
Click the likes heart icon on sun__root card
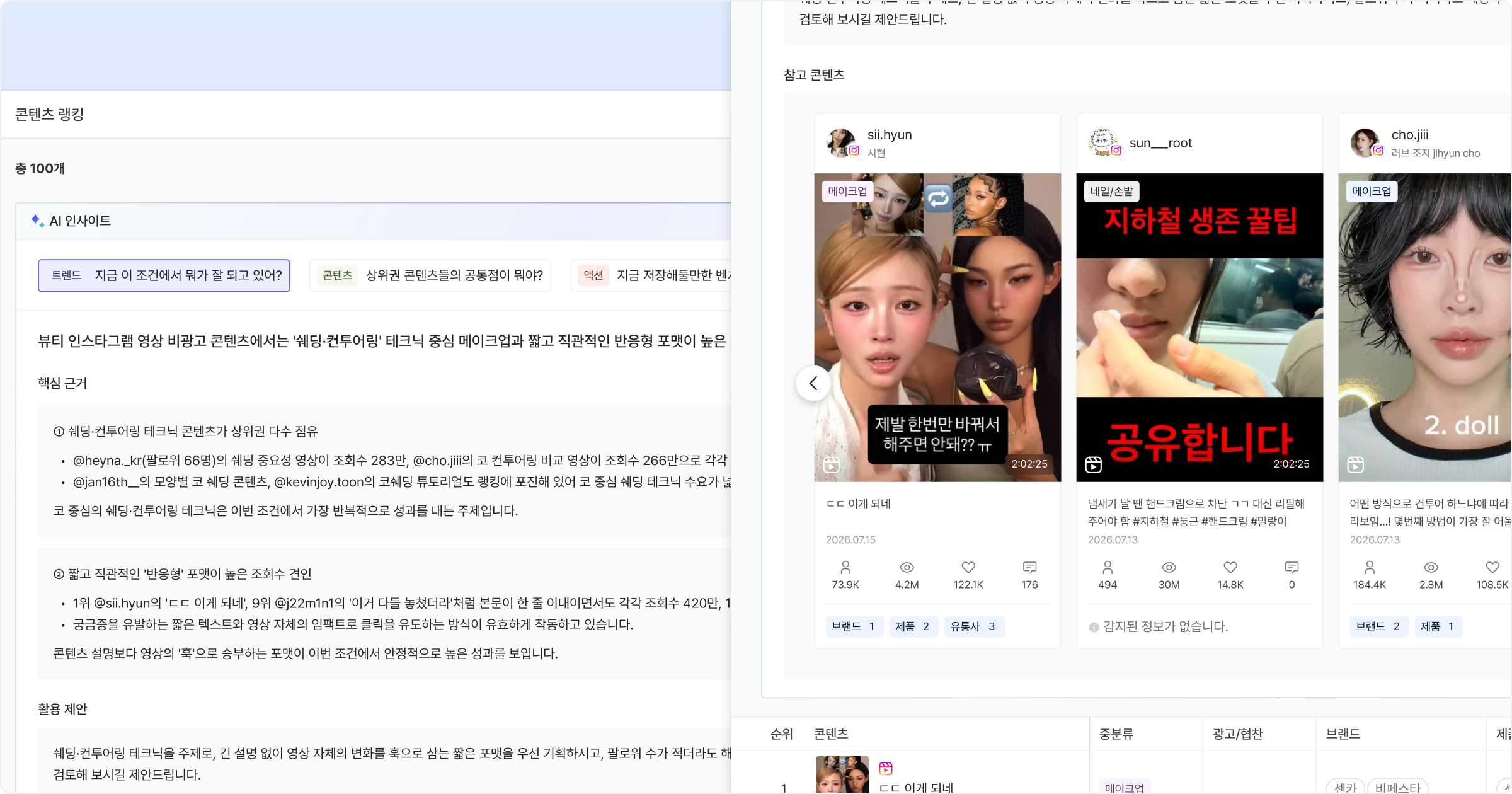click(x=1230, y=567)
